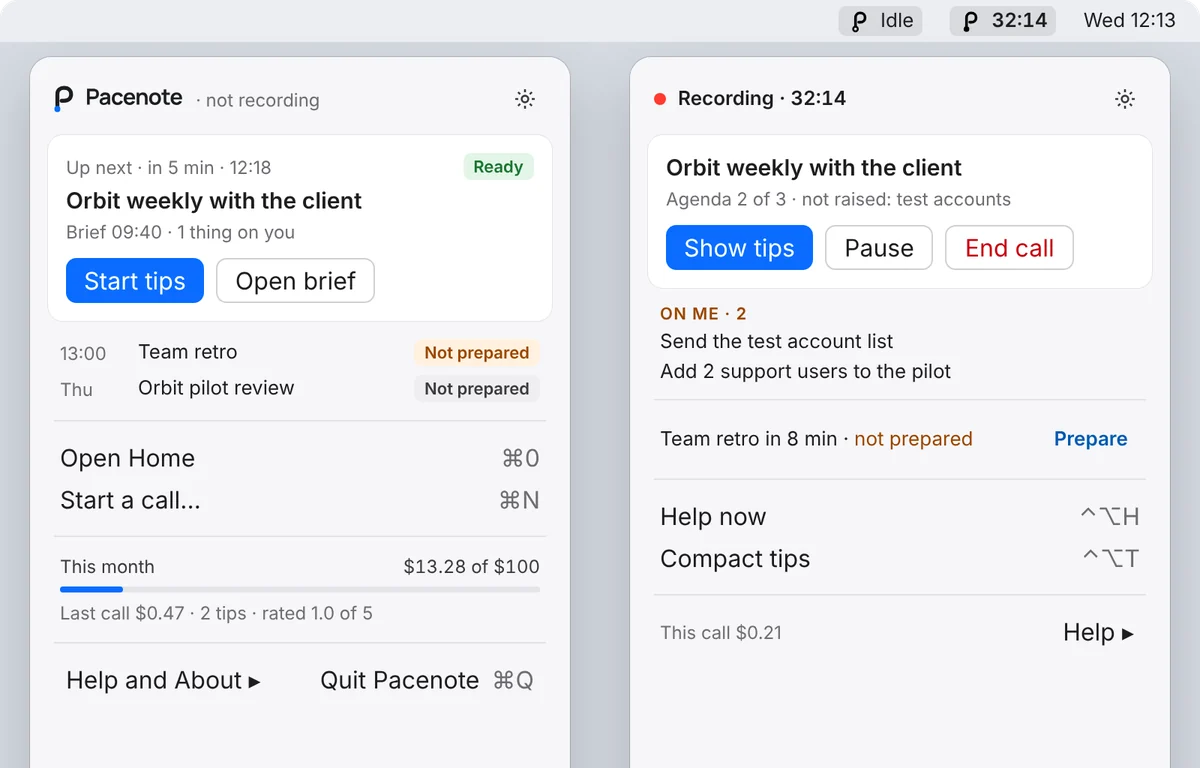
Task: Click the Wed 12:13 clock
Action: tap(1129, 21)
